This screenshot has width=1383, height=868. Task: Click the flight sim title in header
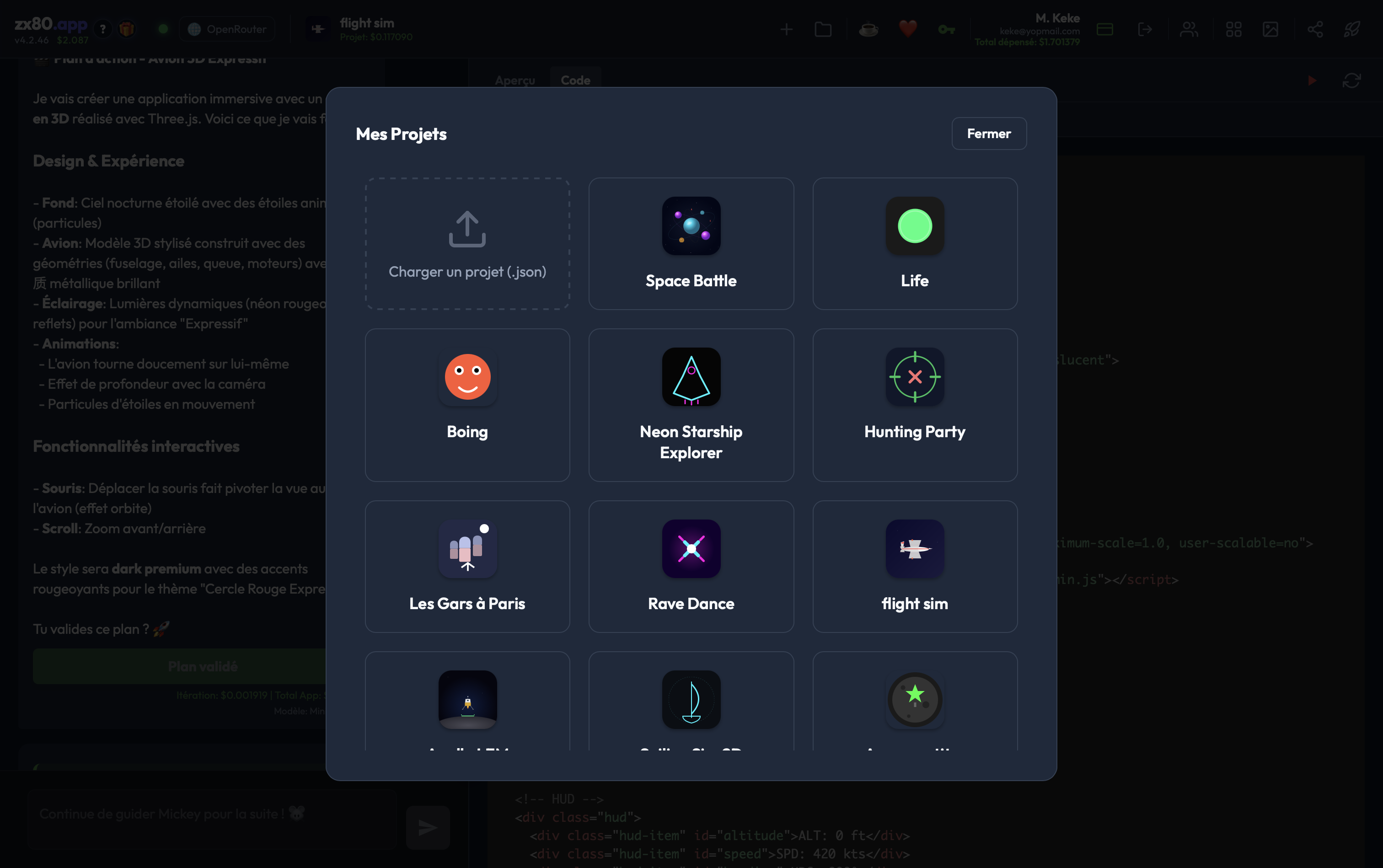click(367, 23)
